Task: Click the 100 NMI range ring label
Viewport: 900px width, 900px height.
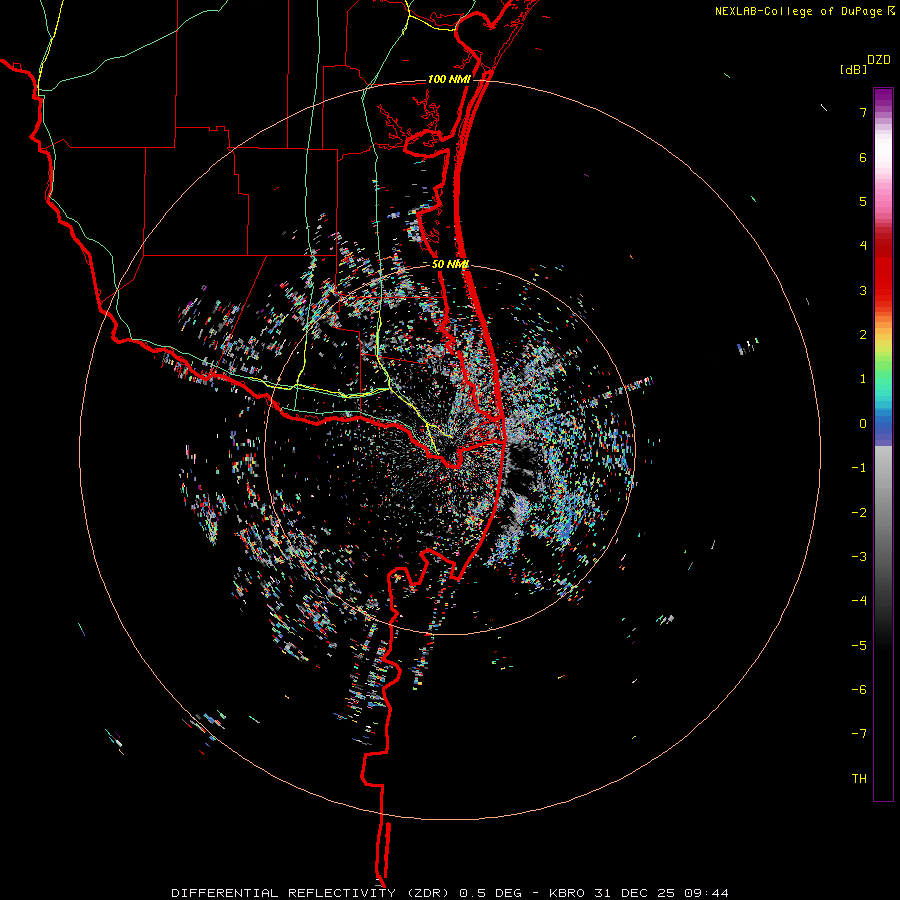Action: coord(449,79)
